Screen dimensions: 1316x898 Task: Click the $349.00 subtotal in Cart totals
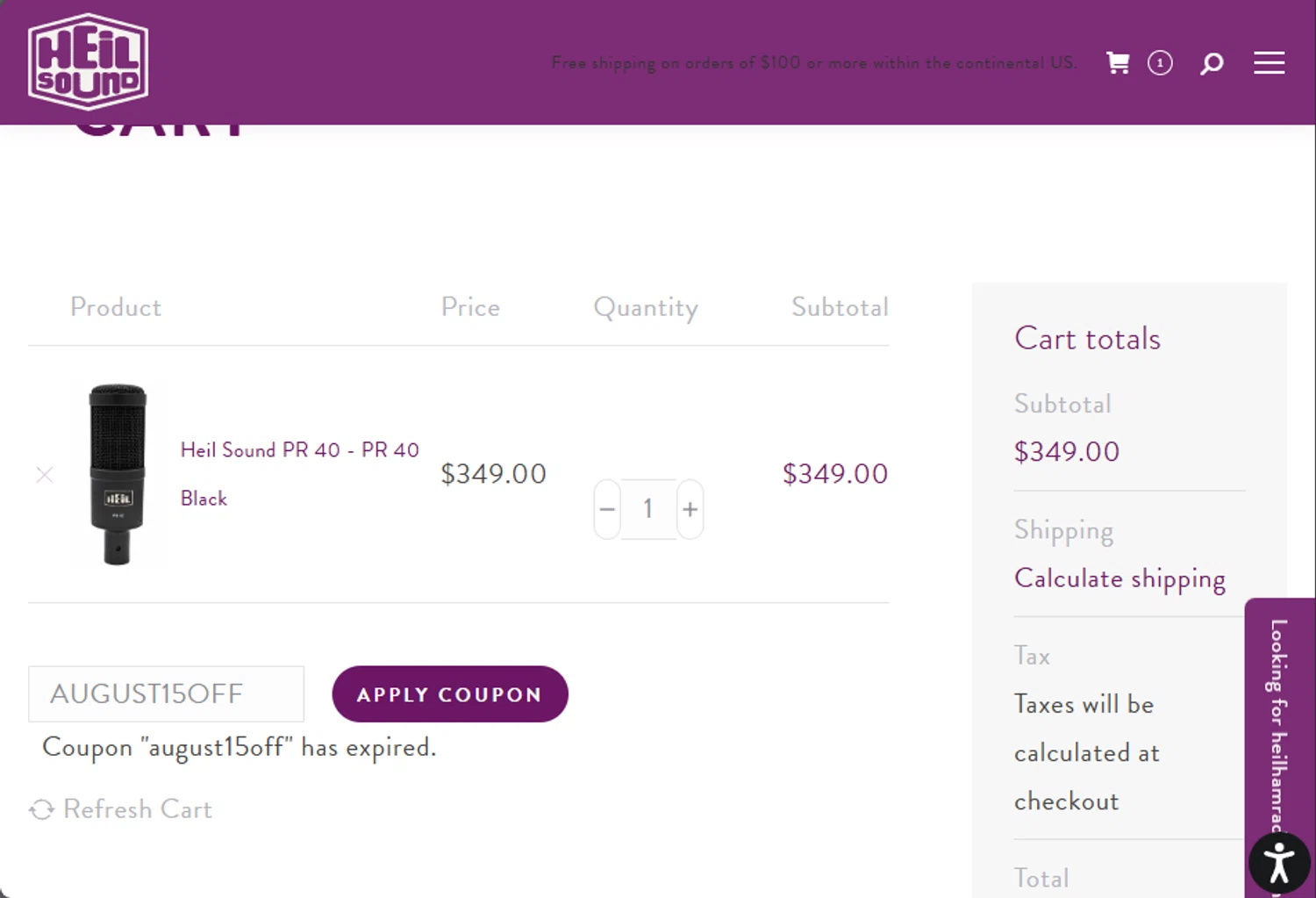[x=1067, y=452]
